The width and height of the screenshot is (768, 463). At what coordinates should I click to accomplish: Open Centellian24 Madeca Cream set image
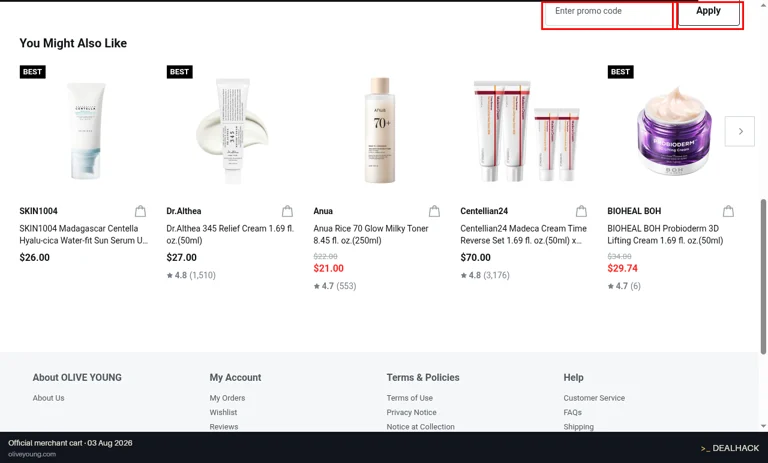[526, 131]
